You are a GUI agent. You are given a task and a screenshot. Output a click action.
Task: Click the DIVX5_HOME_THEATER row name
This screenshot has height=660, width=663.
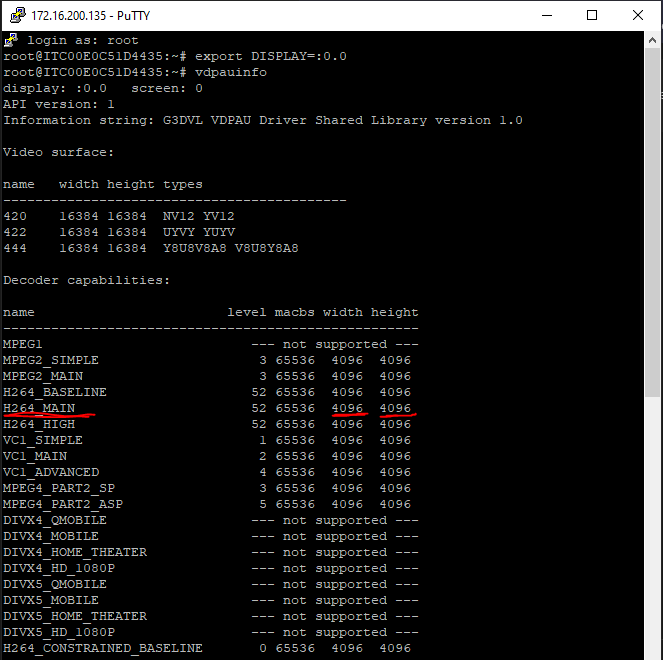tap(74, 616)
